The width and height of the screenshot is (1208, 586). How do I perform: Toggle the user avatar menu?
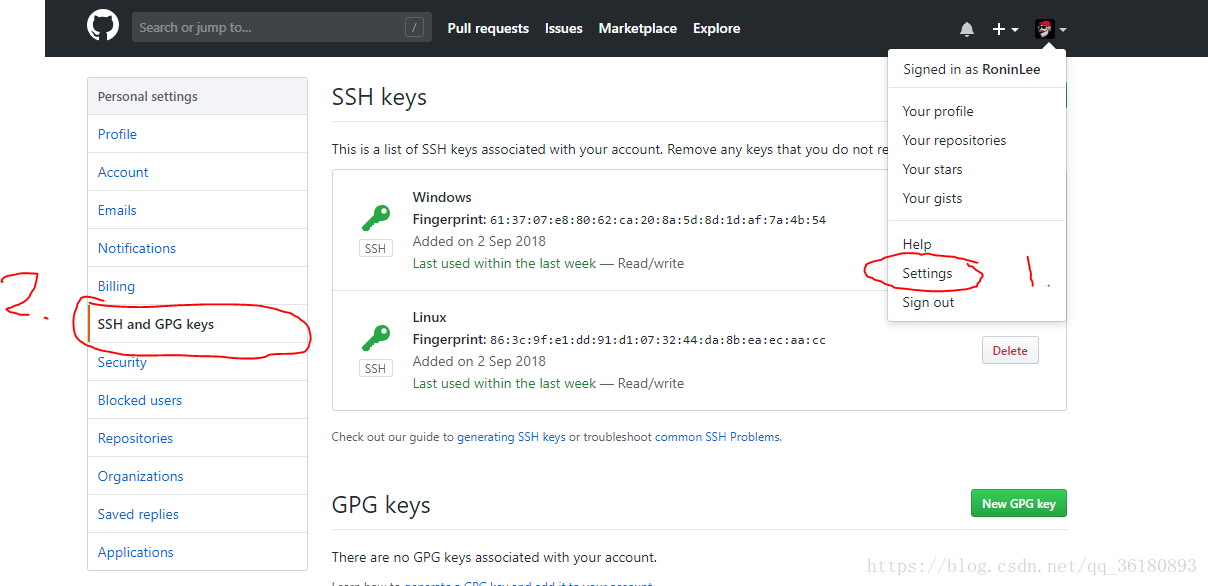pyautogui.click(x=1051, y=29)
